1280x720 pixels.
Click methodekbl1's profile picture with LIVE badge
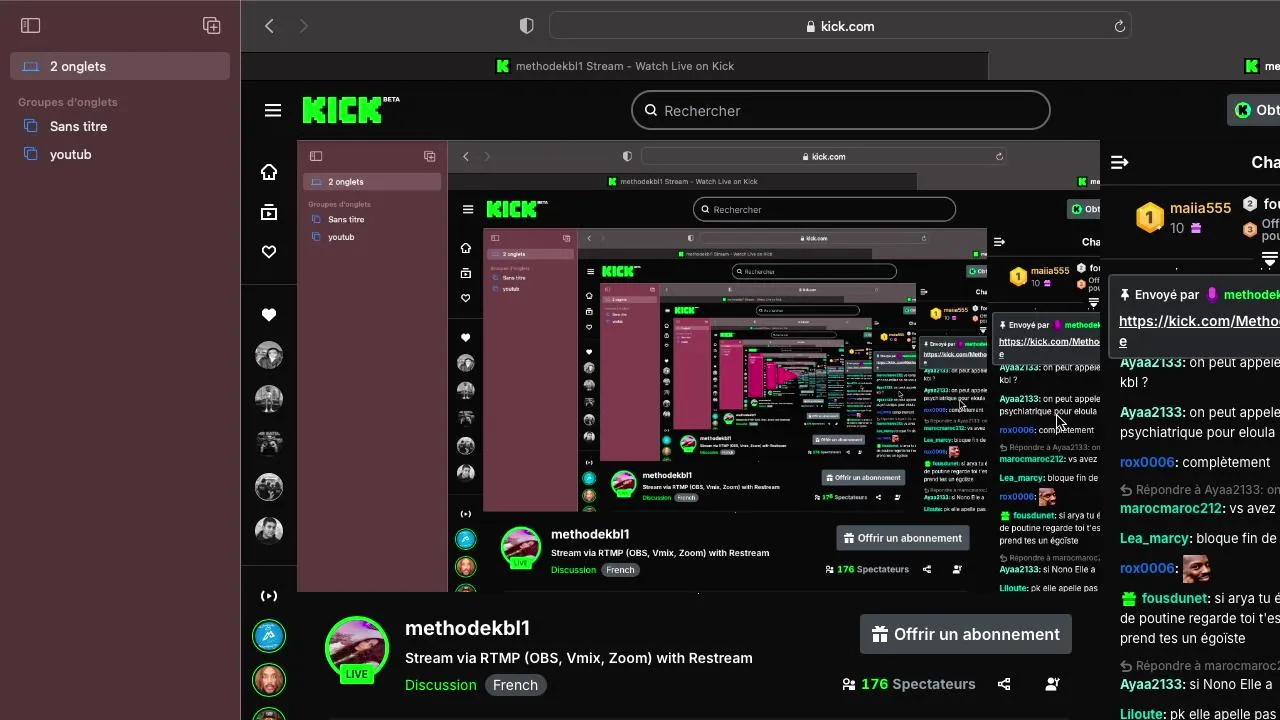coord(357,649)
